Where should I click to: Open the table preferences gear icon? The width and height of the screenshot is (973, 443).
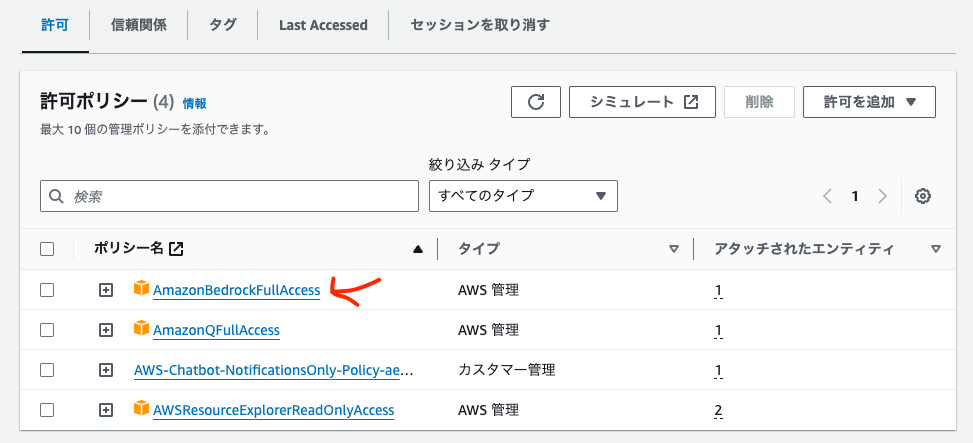pyautogui.click(x=923, y=196)
